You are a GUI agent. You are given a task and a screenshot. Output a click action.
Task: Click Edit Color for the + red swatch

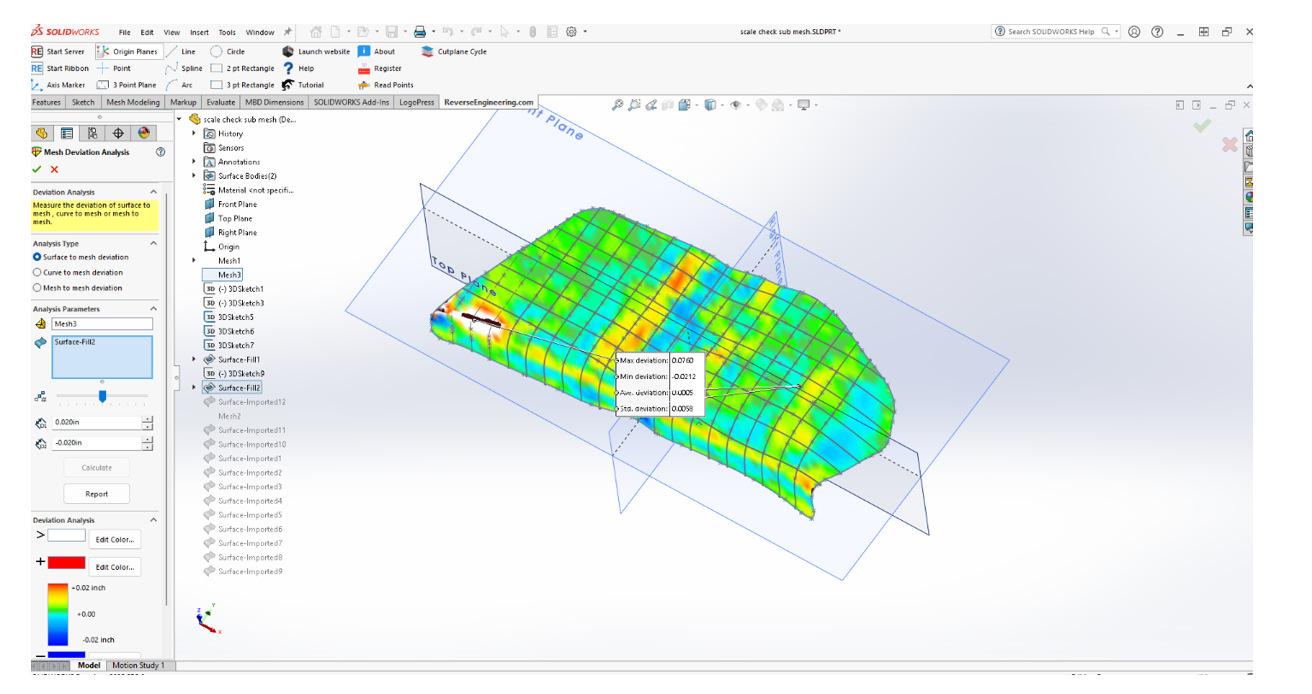[x=115, y=567]
